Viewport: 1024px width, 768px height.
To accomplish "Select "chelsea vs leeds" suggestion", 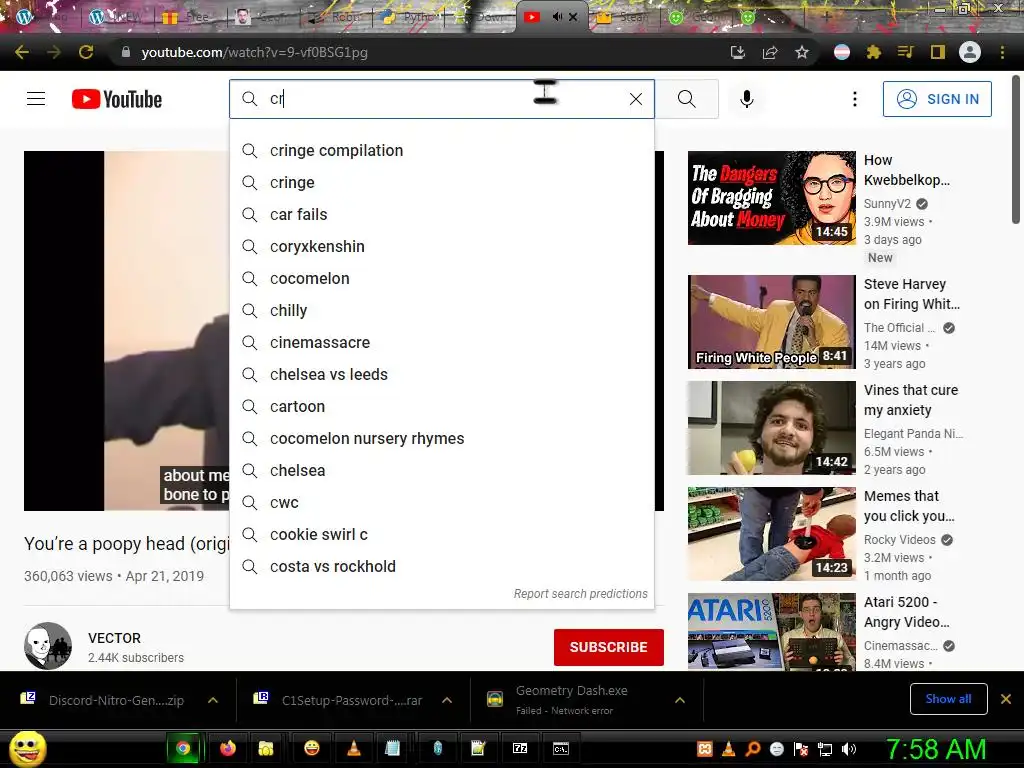I will coord(441,375).
